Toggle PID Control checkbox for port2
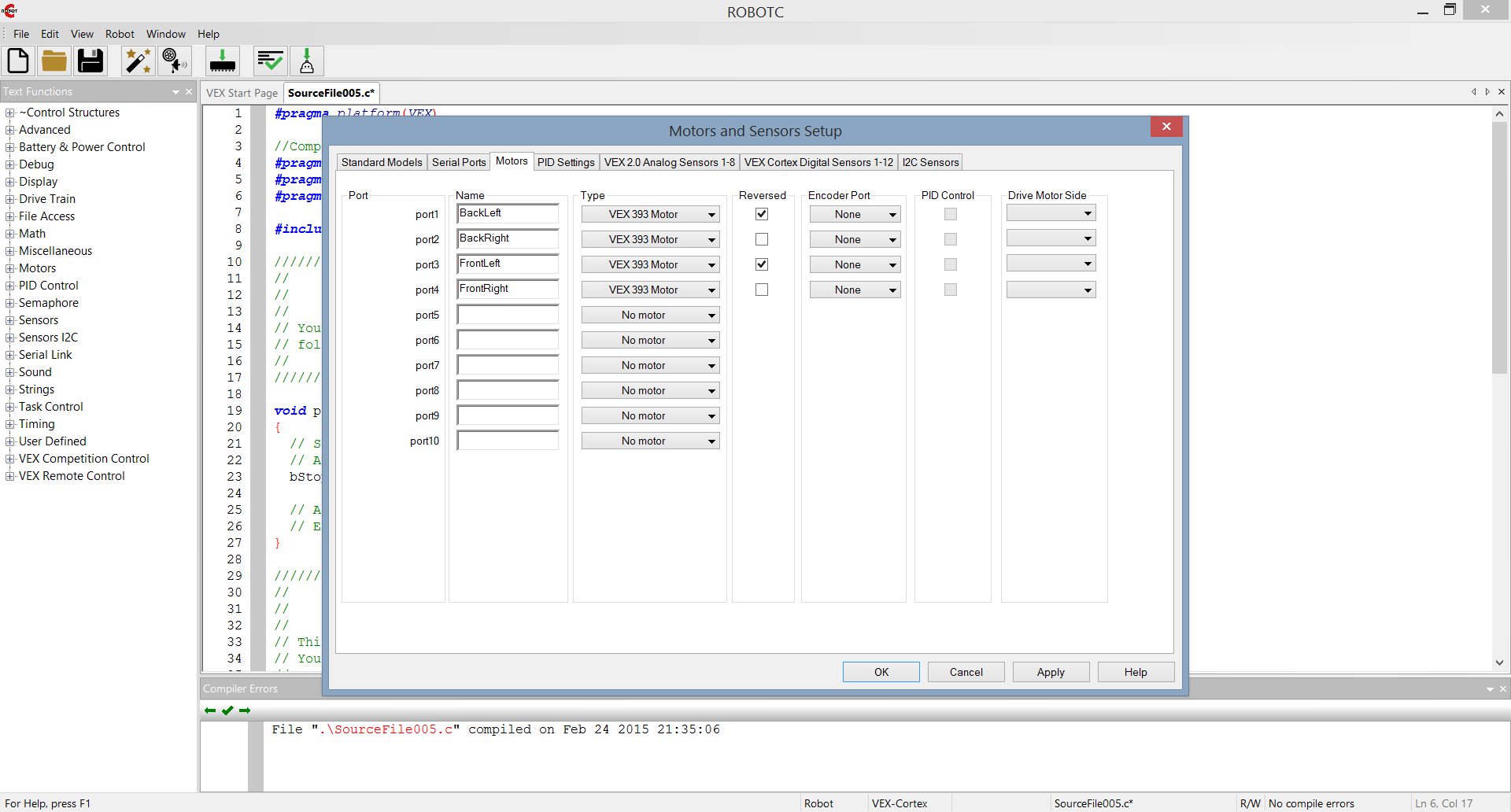This screenshot has height=812, width=1511. coord(951,239)
